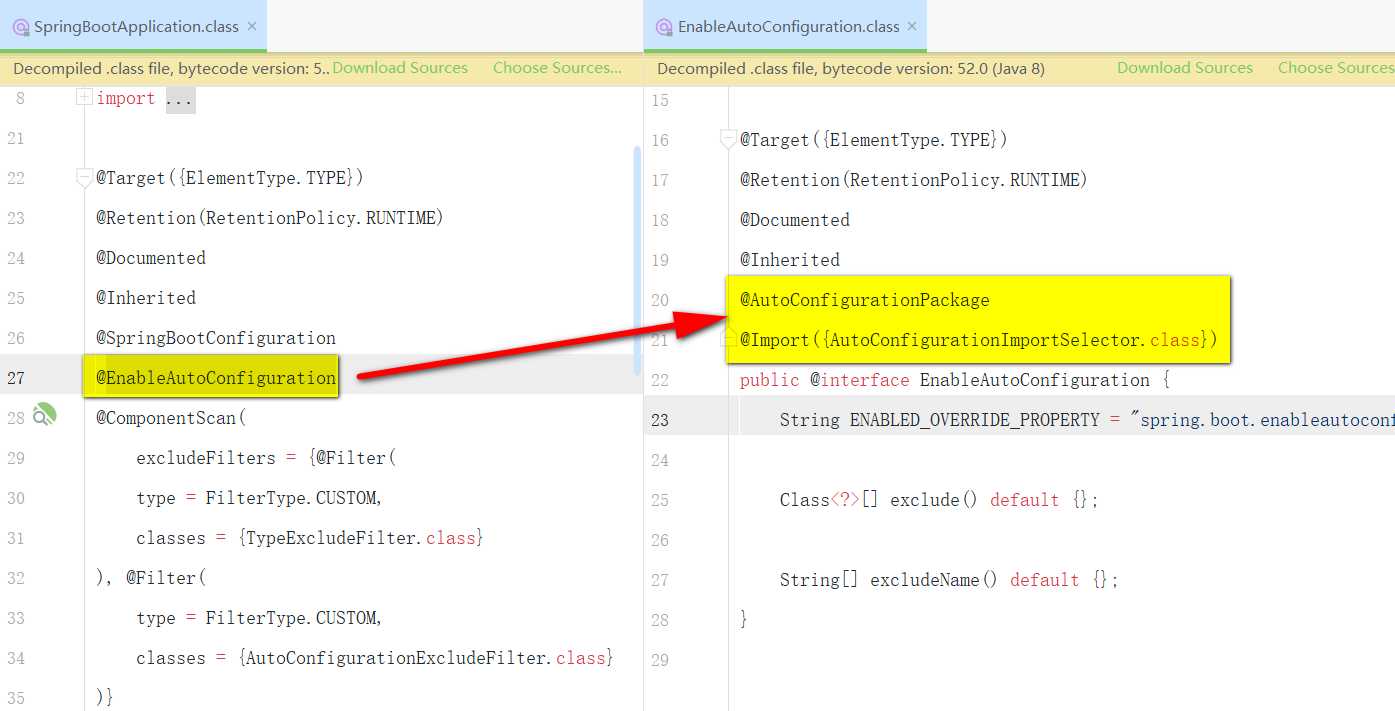
Task: Click Choose Sources in right editor
Action: click(x=1336, y=68)
